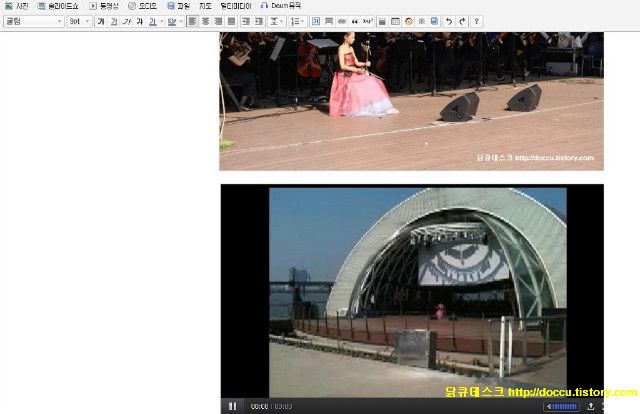Justify the text alignment
The image size is (640, 414).
(231, 21)
